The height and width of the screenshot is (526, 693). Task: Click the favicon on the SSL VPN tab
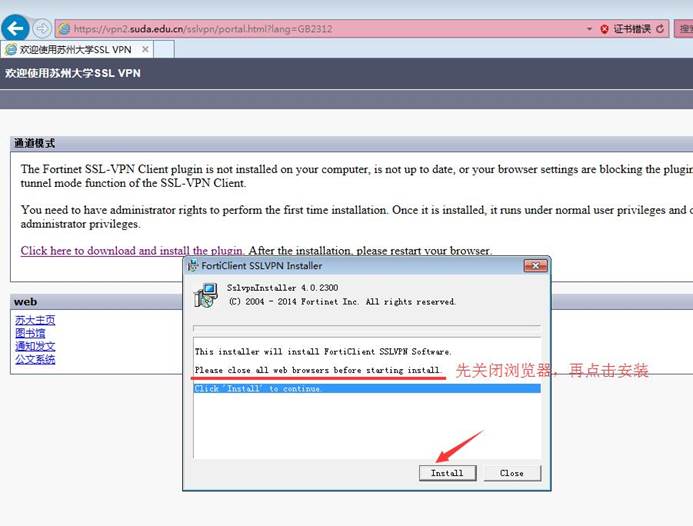[11, 49]
